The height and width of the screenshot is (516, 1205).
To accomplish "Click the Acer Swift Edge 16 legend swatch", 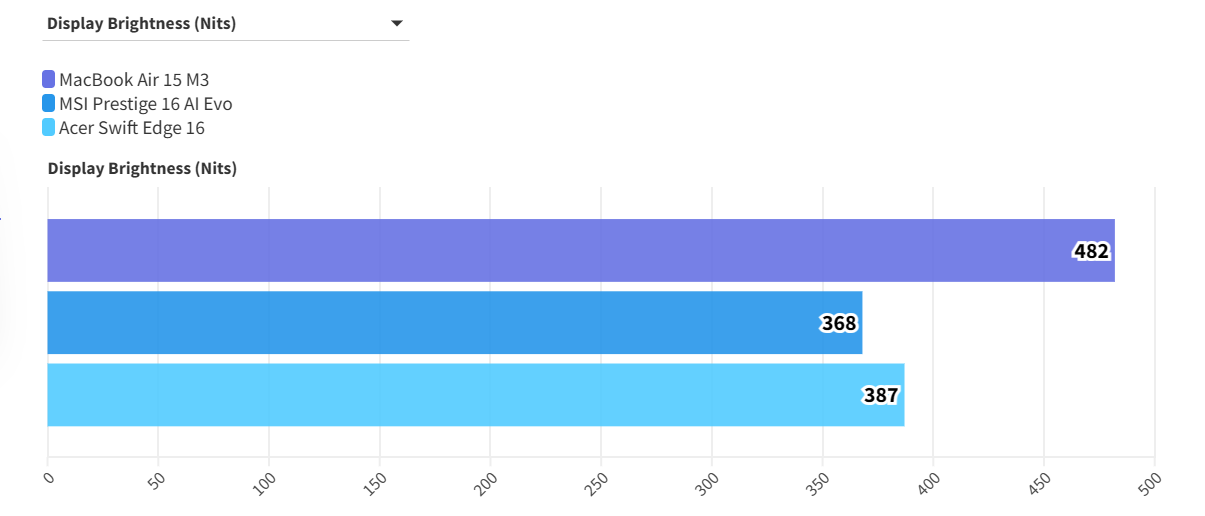I will coord(49,128).
